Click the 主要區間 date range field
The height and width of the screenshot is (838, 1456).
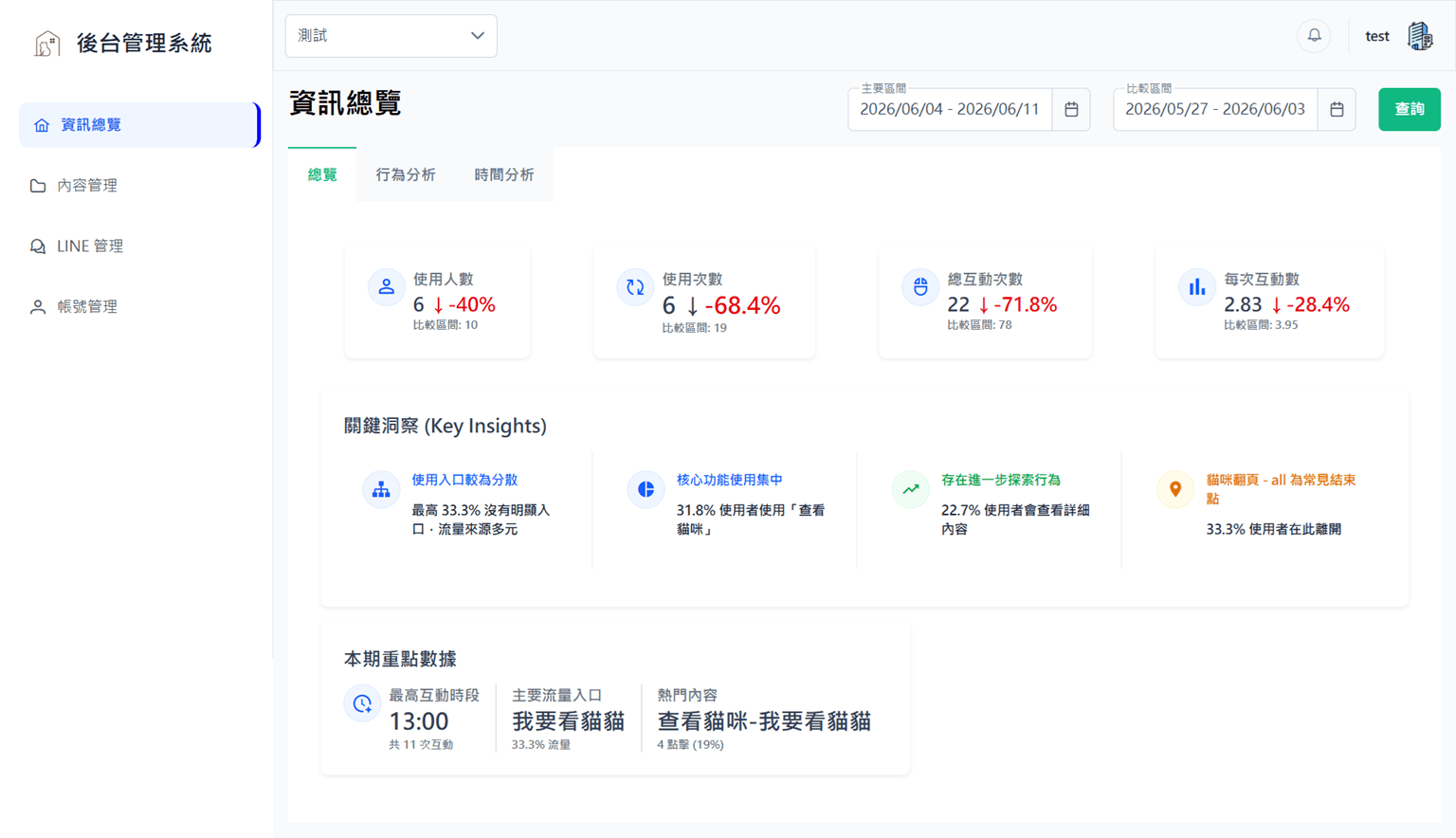950,109
